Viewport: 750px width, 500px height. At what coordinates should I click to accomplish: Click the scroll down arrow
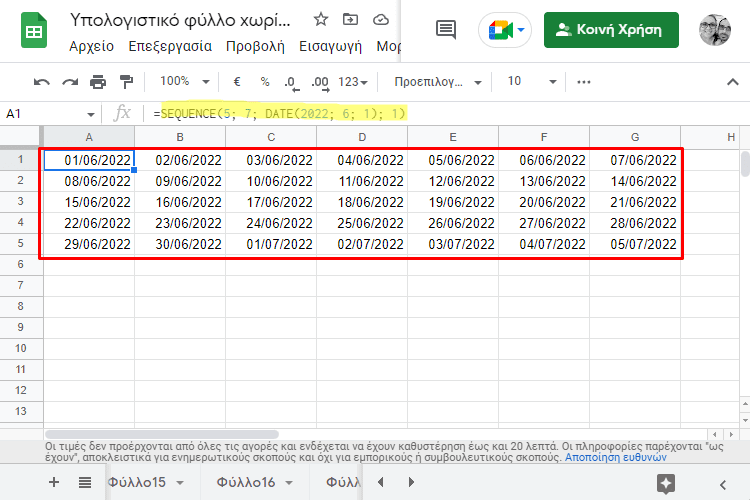745,420
